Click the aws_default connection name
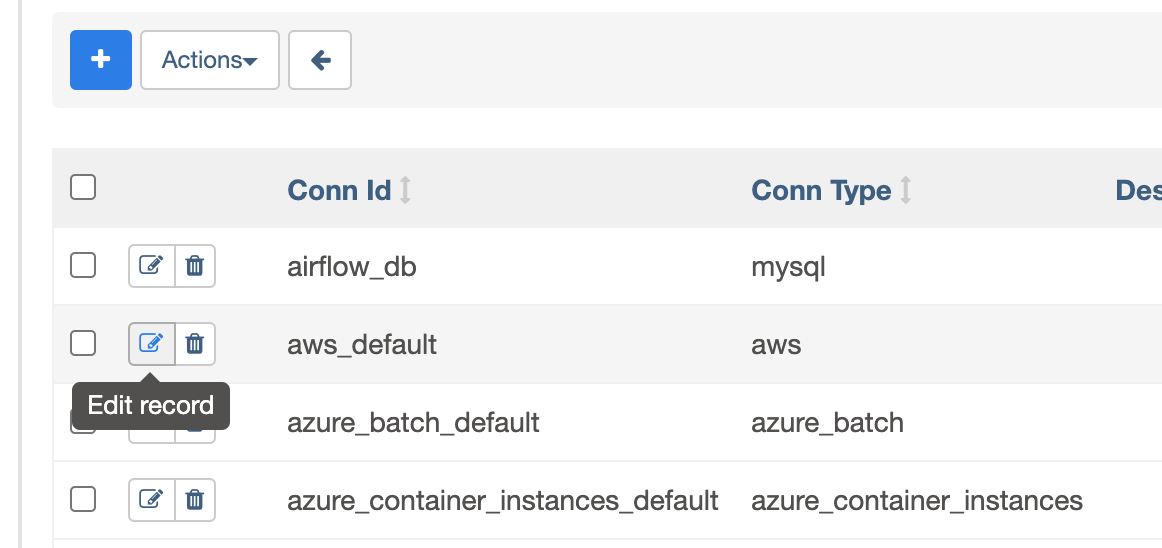 point(362,345)
